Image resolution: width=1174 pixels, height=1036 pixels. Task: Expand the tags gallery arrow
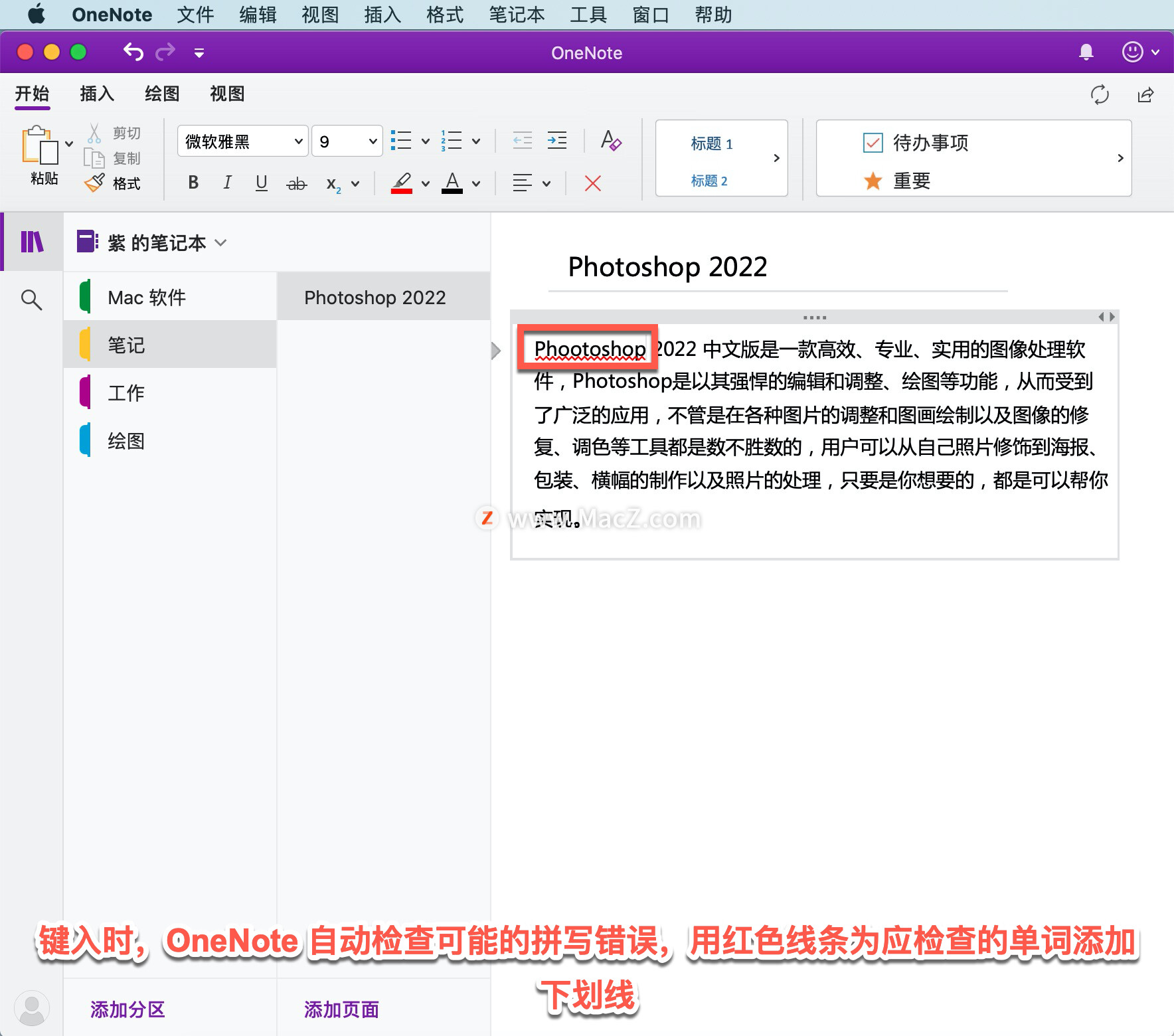pyautogui.click(x=1120, y=158)
